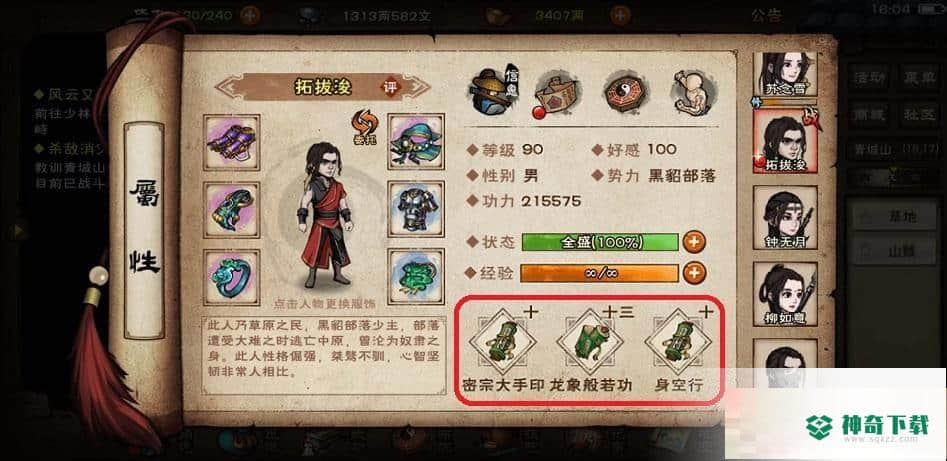The image size is (947, 461).
Task: Select the teal scarf equipment slot
Action: [x=416, y=143]
